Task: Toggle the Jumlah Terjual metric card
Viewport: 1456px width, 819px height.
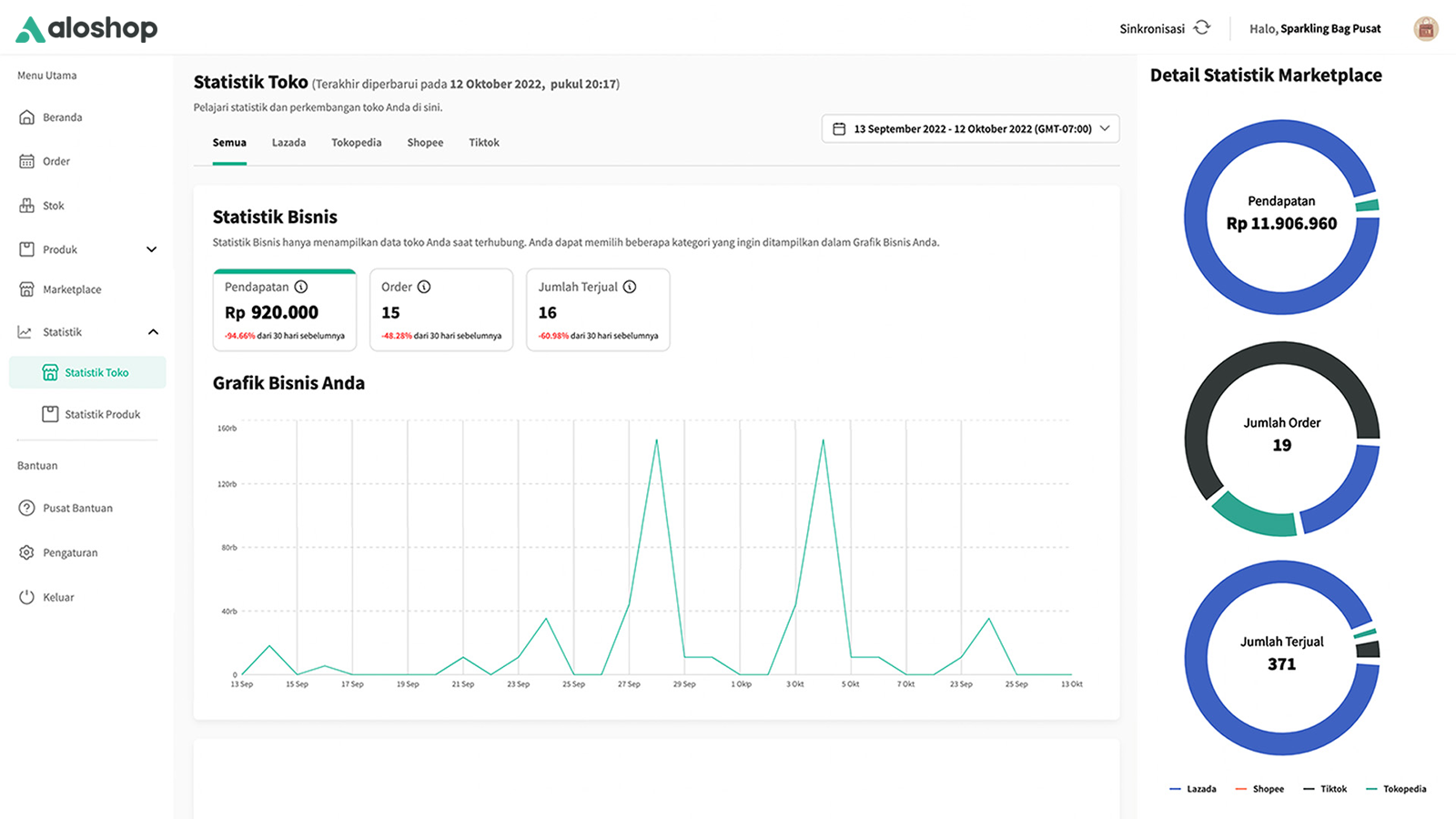Action: click(598, 309)
